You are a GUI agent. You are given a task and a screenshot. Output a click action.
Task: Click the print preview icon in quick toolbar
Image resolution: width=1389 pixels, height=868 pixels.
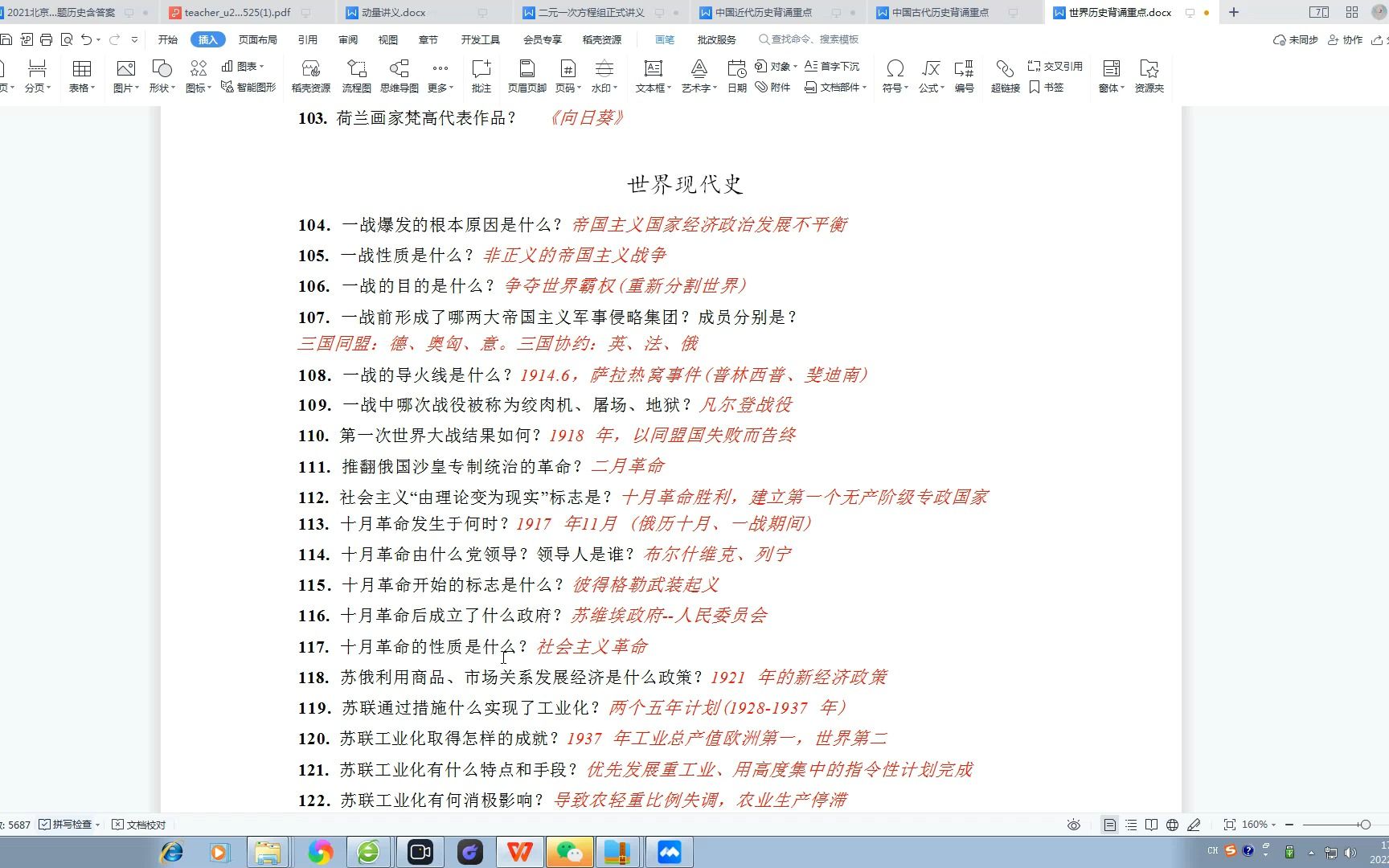pyautogui.click(x=66, y=39)
